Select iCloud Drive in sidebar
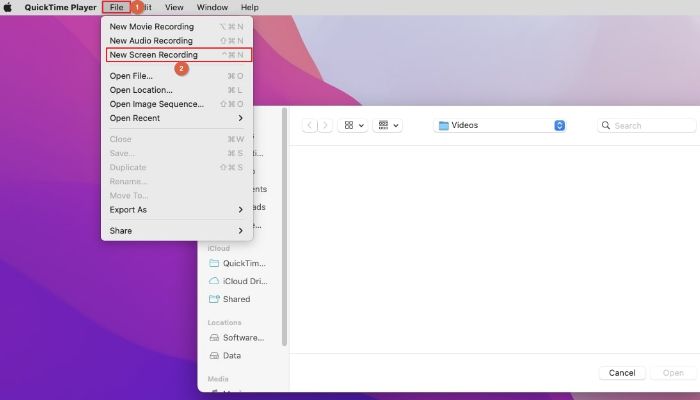This screenshot has height=400, width=700. 238,281
